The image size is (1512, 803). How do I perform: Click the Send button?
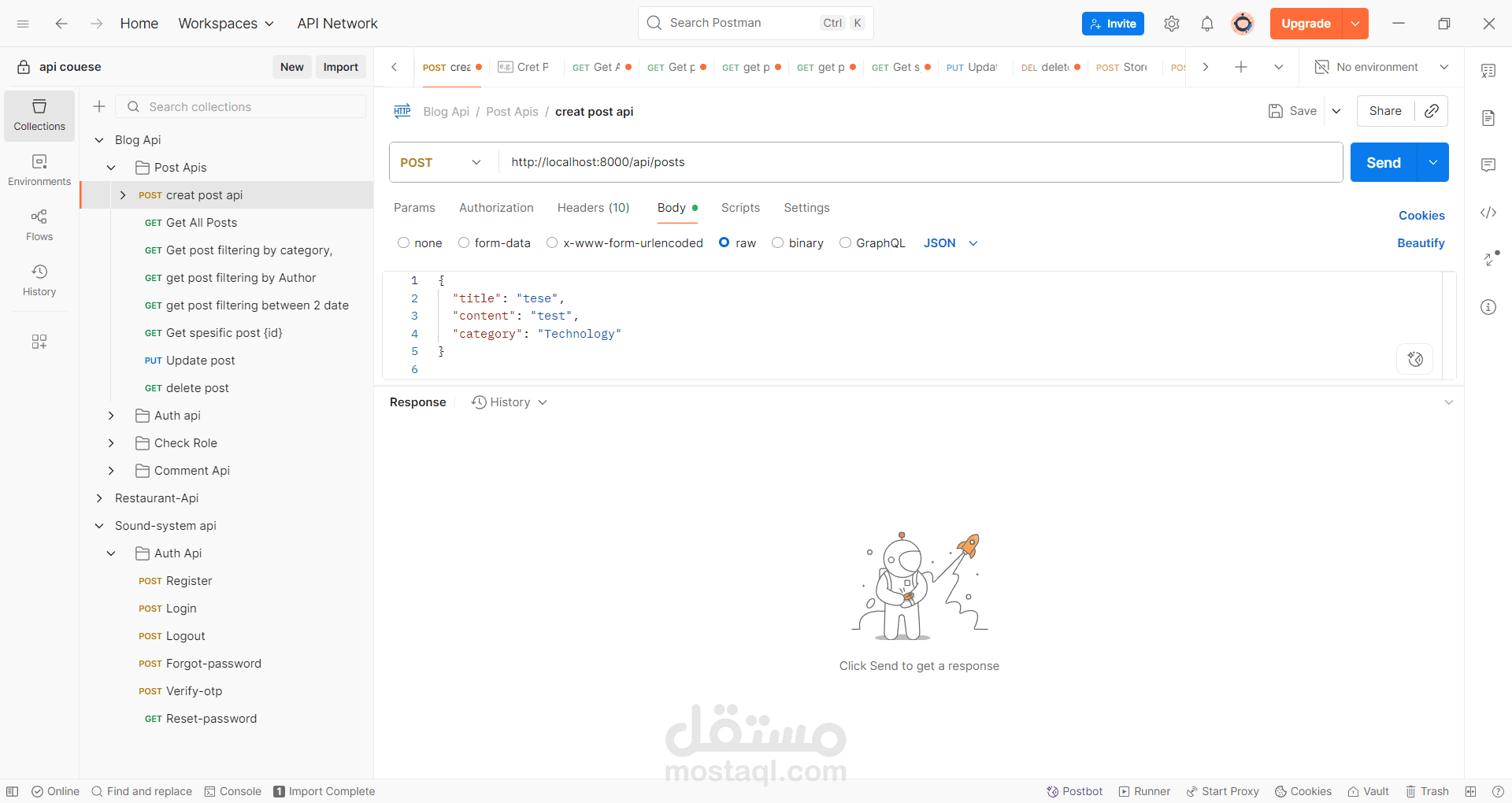point(1384,162)
